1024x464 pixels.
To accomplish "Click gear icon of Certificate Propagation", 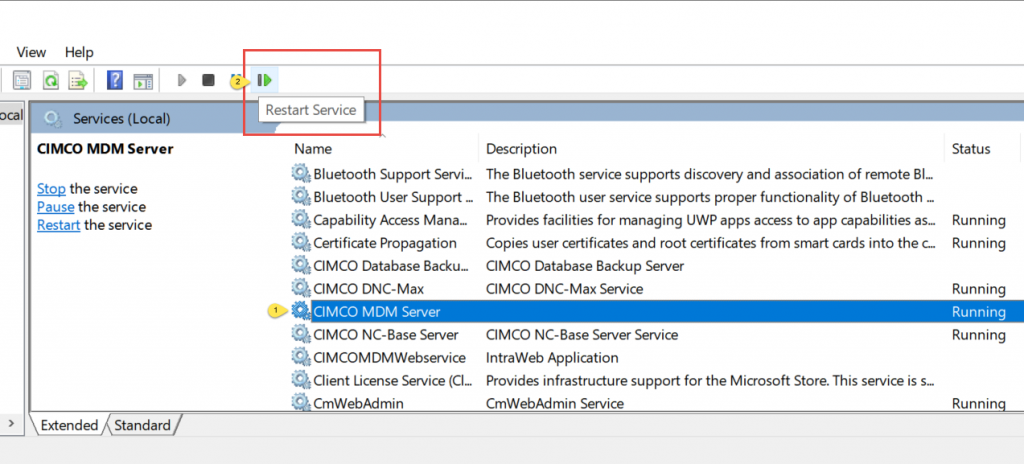I will click(x=300, y=242).
